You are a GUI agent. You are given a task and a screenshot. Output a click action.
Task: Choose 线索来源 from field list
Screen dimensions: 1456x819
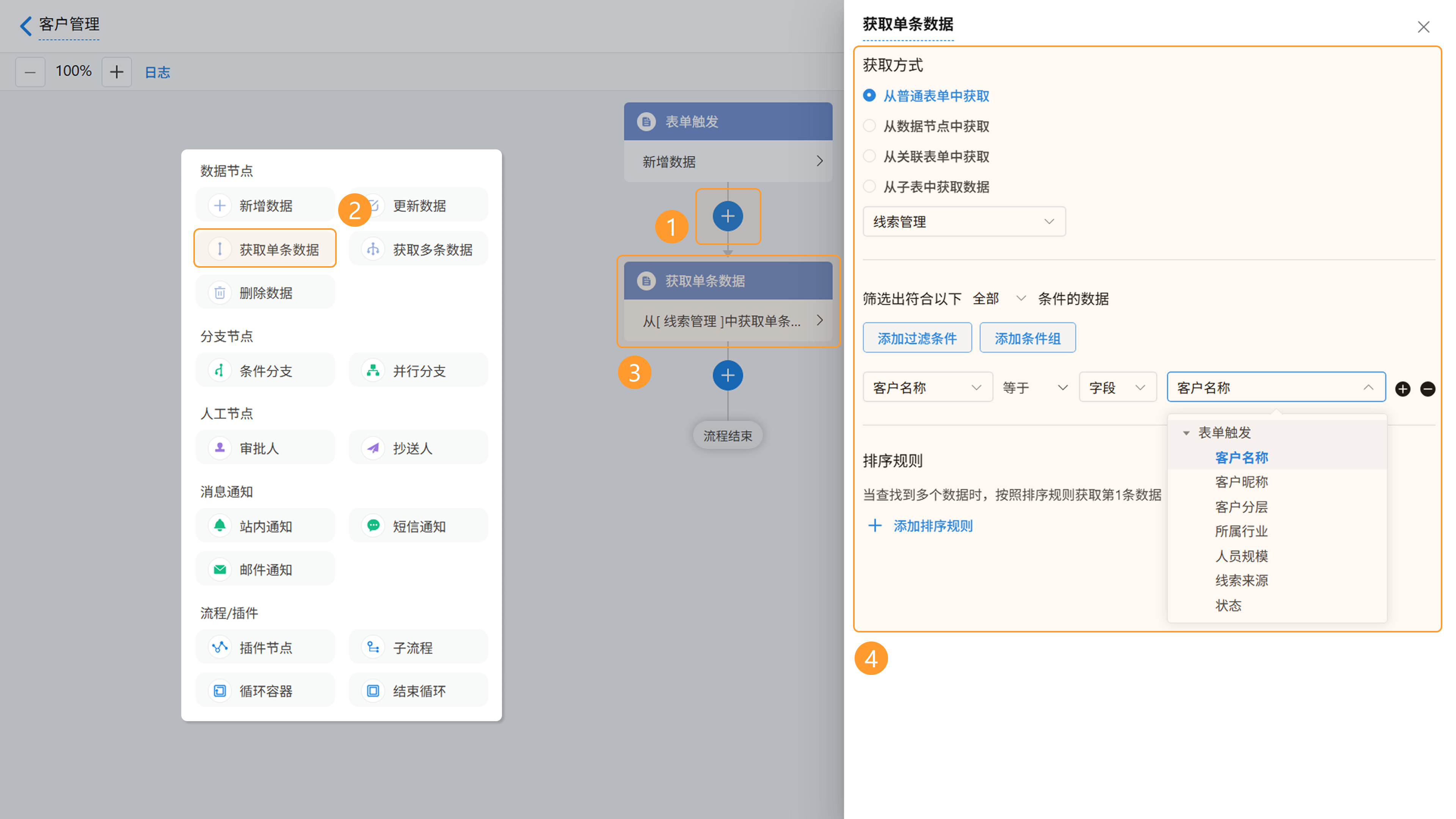coord(1241,581)
